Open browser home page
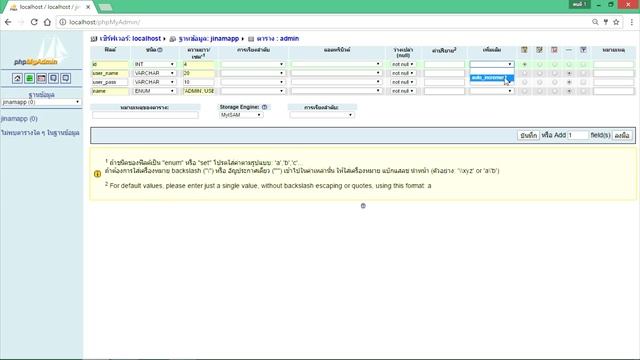 [x=47, y=22]
